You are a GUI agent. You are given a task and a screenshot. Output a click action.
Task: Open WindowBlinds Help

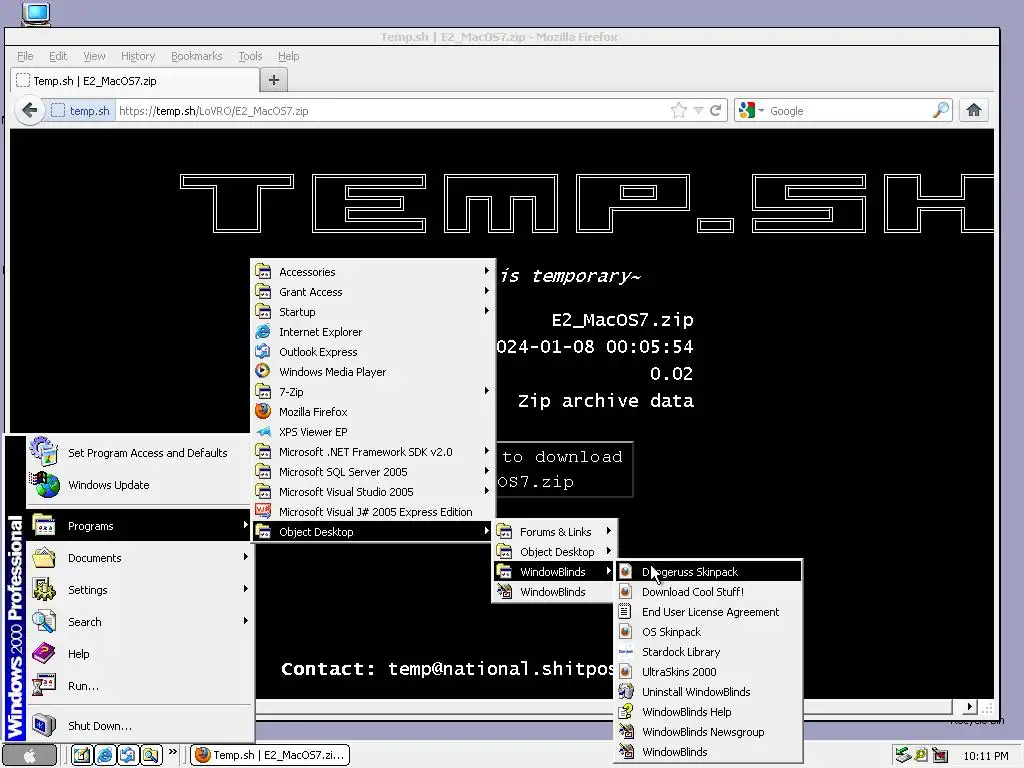click(x=709, y=712)
